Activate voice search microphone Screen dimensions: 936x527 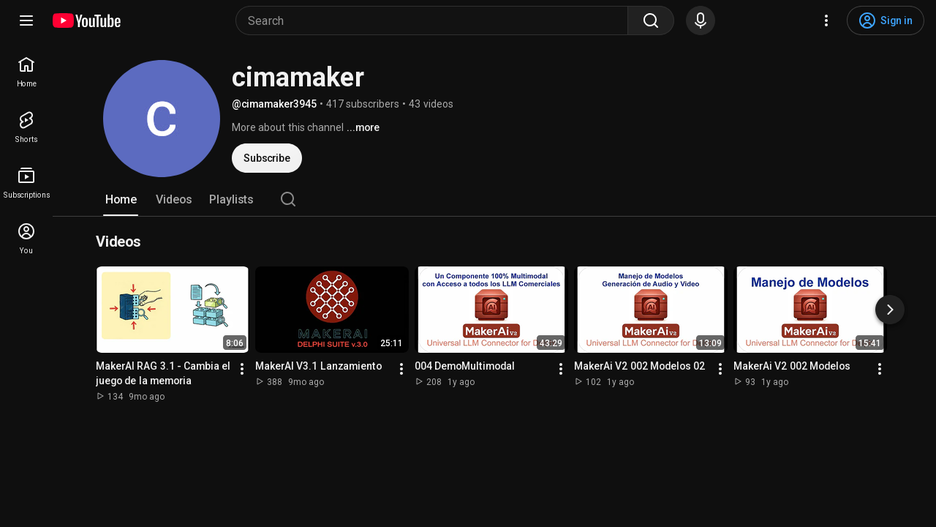[x=700, y=21]
